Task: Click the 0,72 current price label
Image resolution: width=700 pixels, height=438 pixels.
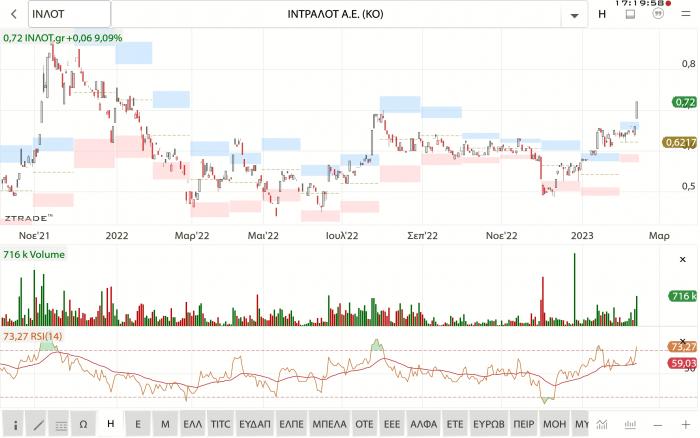Action: (x=684, y=101)
